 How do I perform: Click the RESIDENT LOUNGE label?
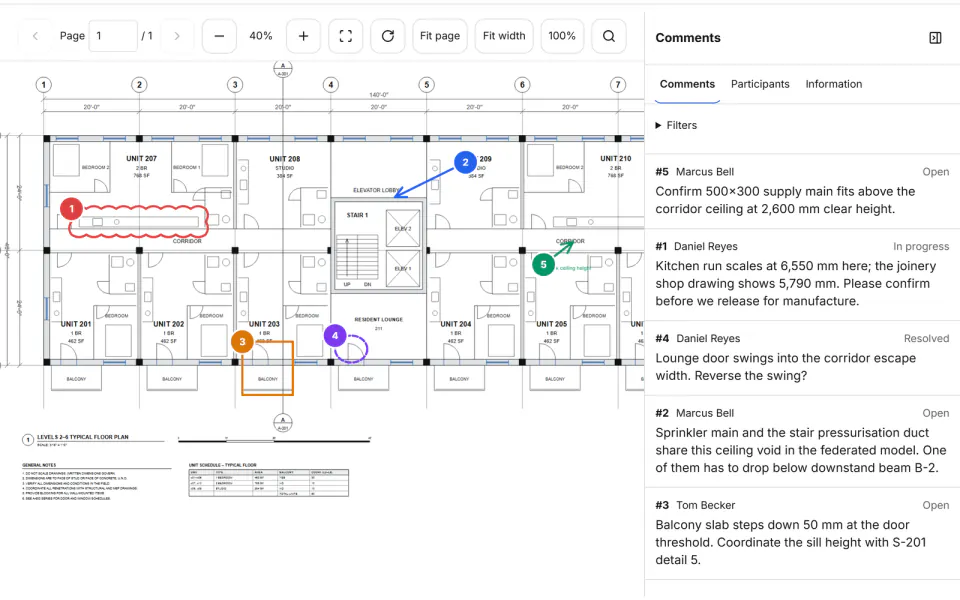[x=378, y=320]
